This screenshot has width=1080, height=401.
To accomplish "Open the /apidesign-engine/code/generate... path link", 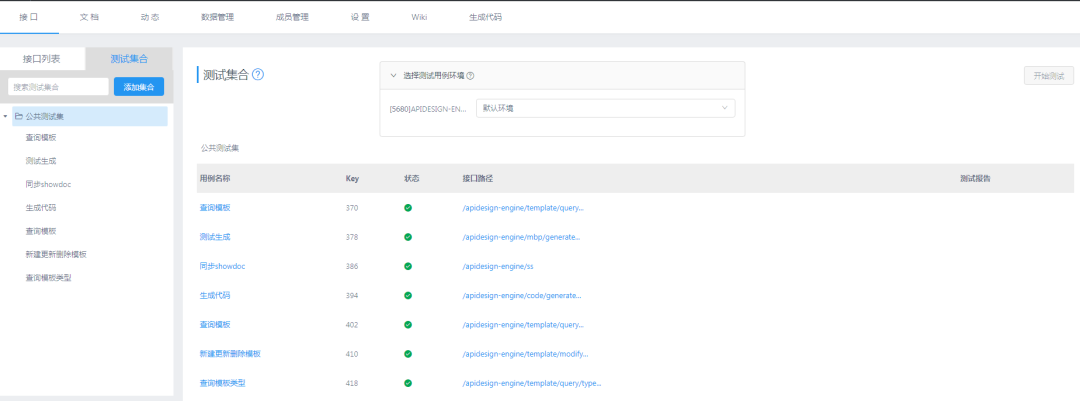I will (522, 296).
